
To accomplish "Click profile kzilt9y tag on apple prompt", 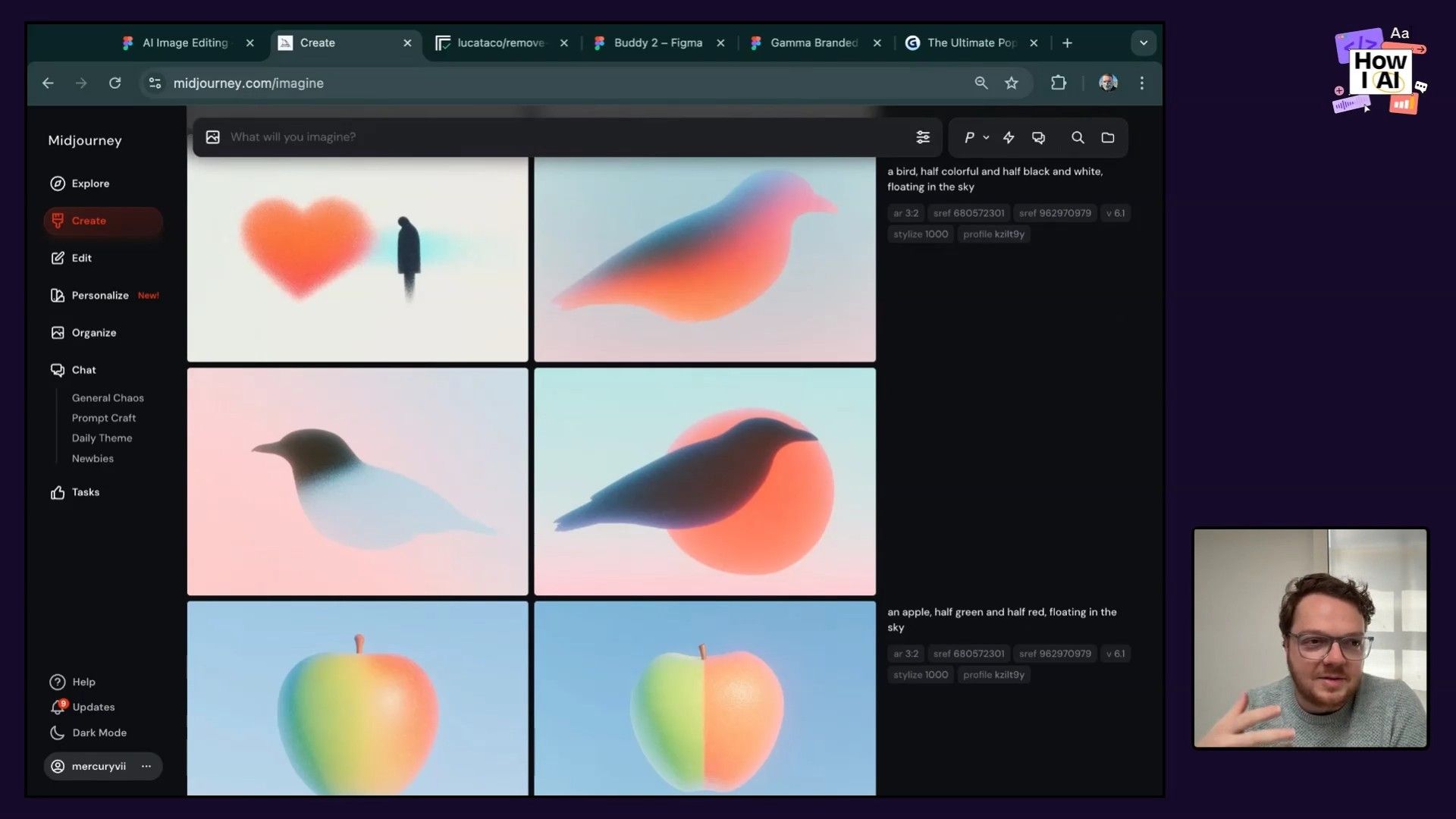I will [993, 675].
